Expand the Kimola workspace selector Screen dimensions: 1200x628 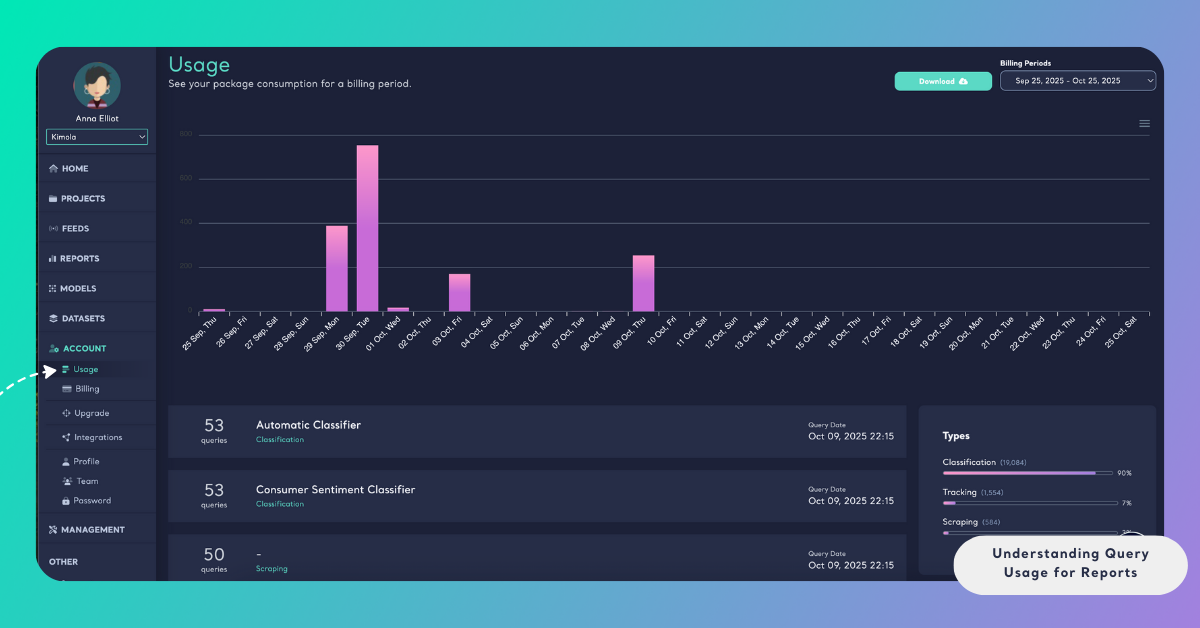click(x=96, y=136)
